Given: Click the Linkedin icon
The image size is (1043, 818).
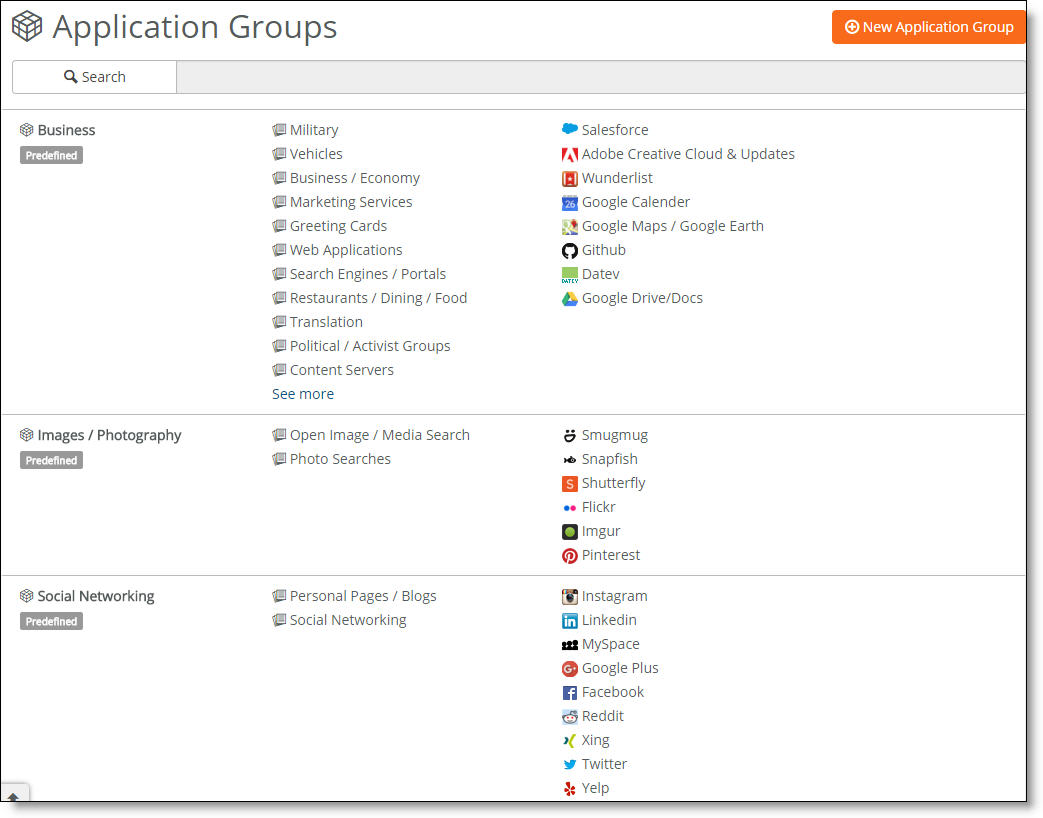Looking at the screenshot, I should point(570,620).
